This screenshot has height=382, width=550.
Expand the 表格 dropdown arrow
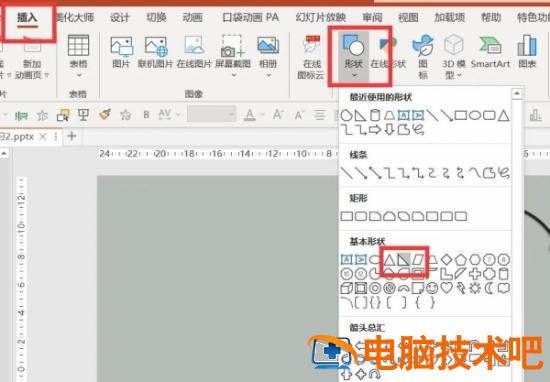78,75
